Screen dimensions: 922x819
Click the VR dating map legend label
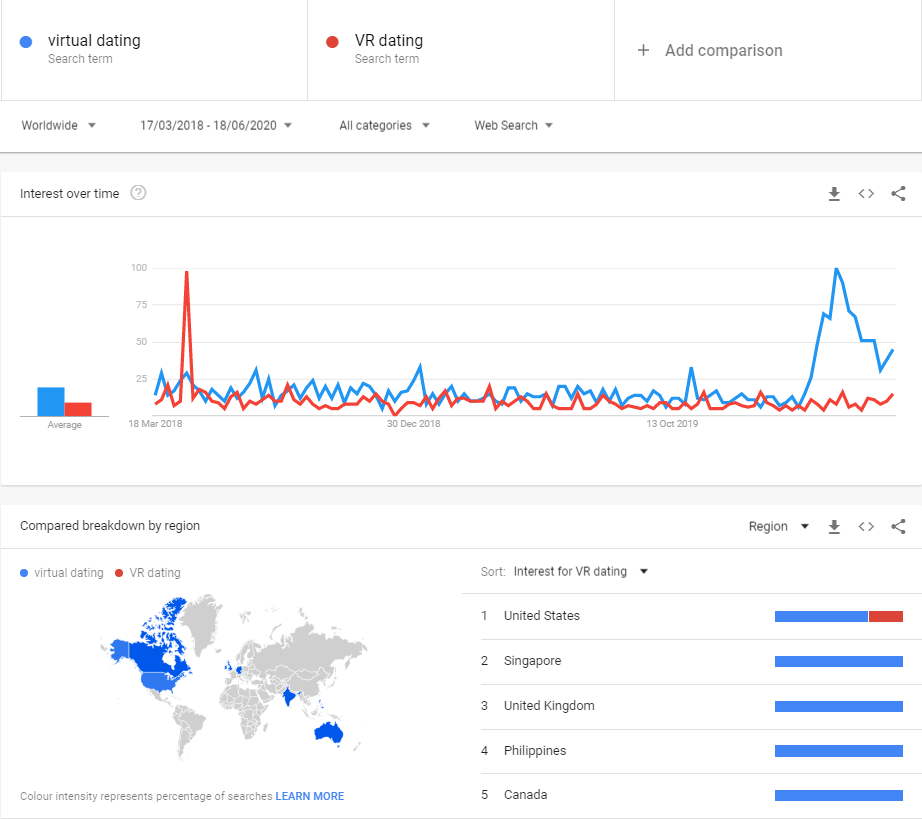(x=155, y=573)
